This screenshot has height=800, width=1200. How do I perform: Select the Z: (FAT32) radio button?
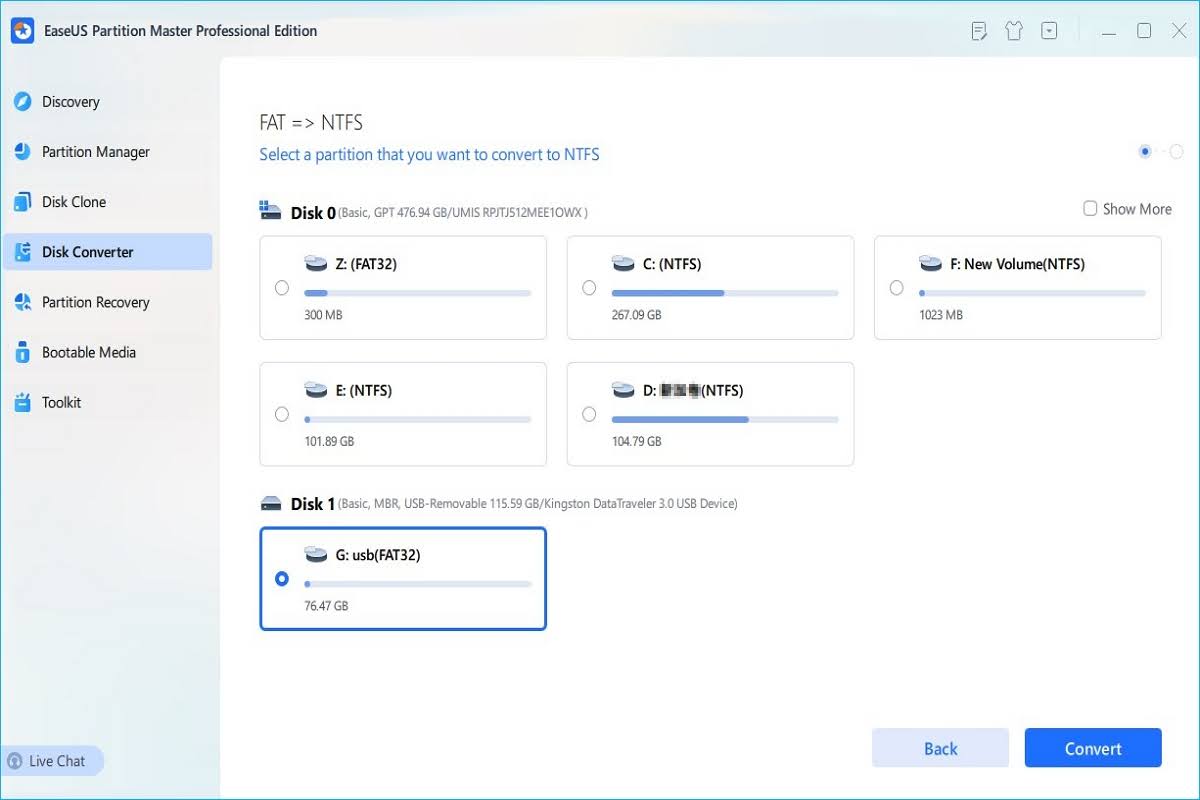282,288
